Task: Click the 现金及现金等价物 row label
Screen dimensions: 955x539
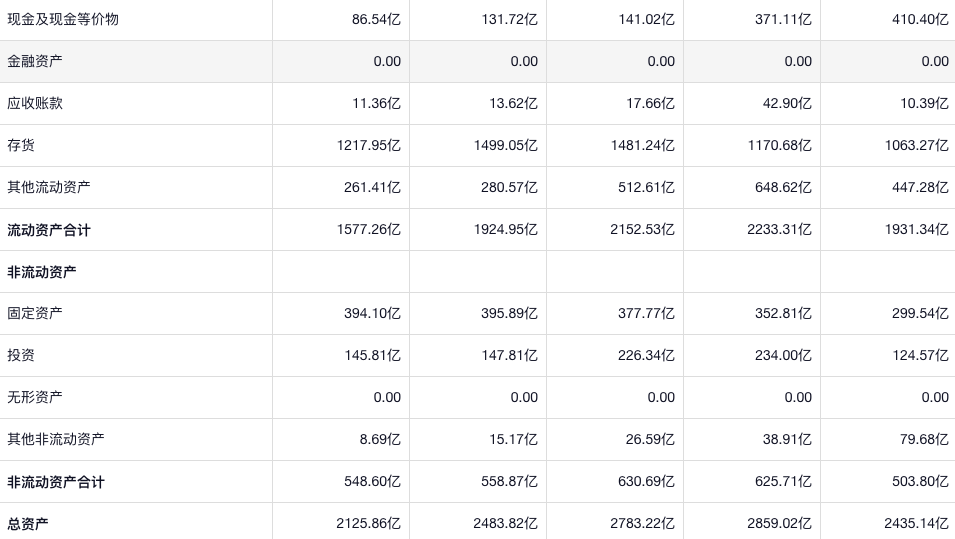Action: pos(63,19)
